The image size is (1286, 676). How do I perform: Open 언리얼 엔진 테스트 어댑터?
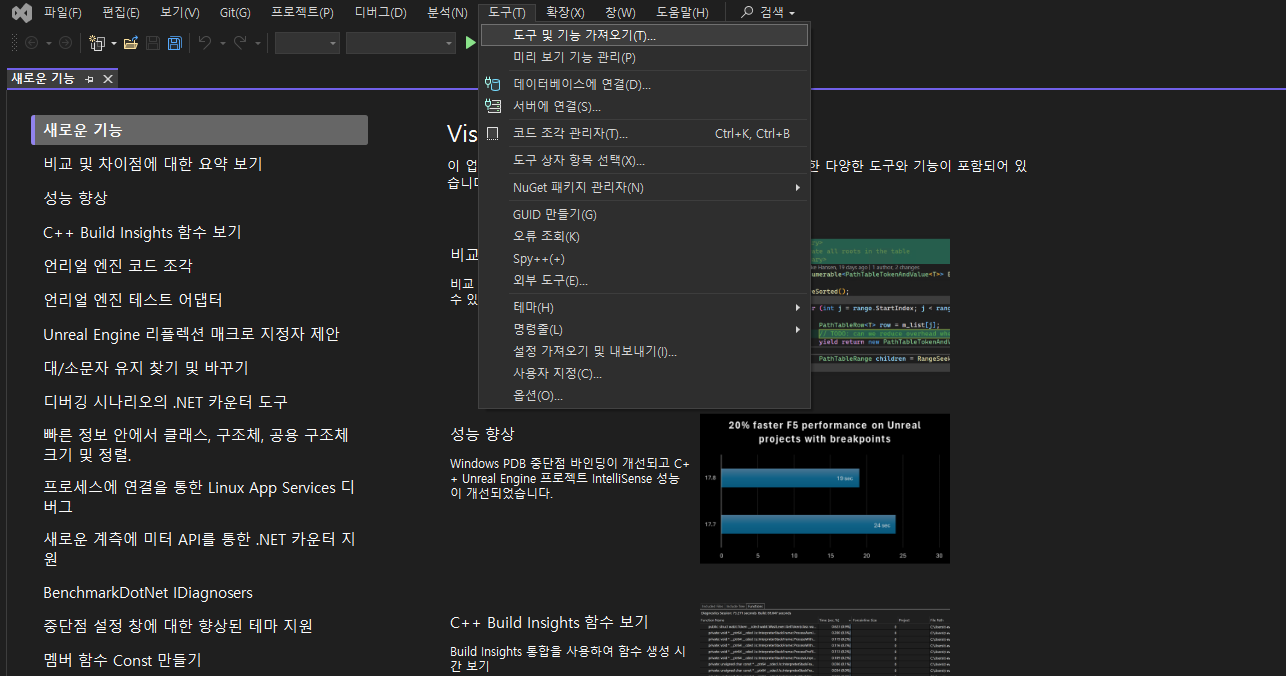coord(133,300)
